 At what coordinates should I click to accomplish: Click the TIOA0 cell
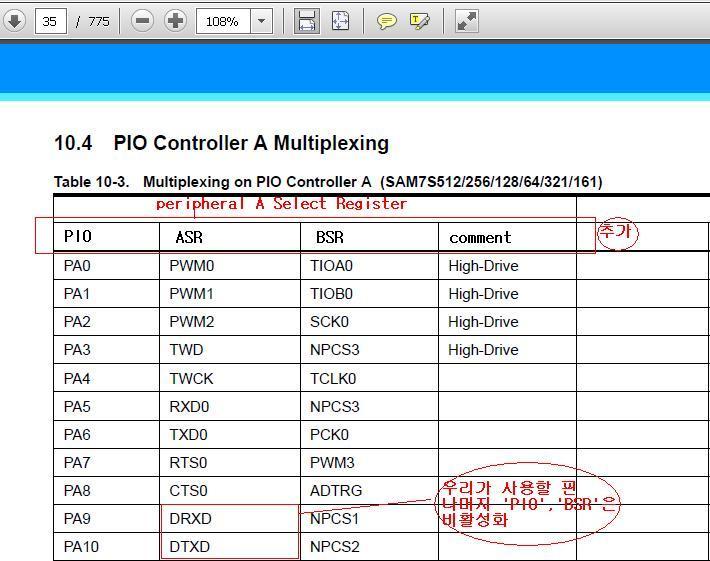tap(369, 266)
